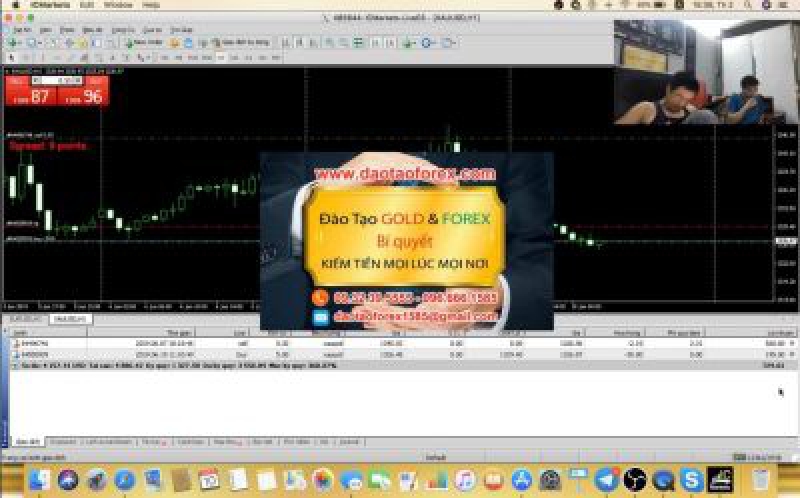The height and width of the screenshot is (498, 800).
Task: Zoom out of the chart with the magnifier icon
Action: click(343, 42)
